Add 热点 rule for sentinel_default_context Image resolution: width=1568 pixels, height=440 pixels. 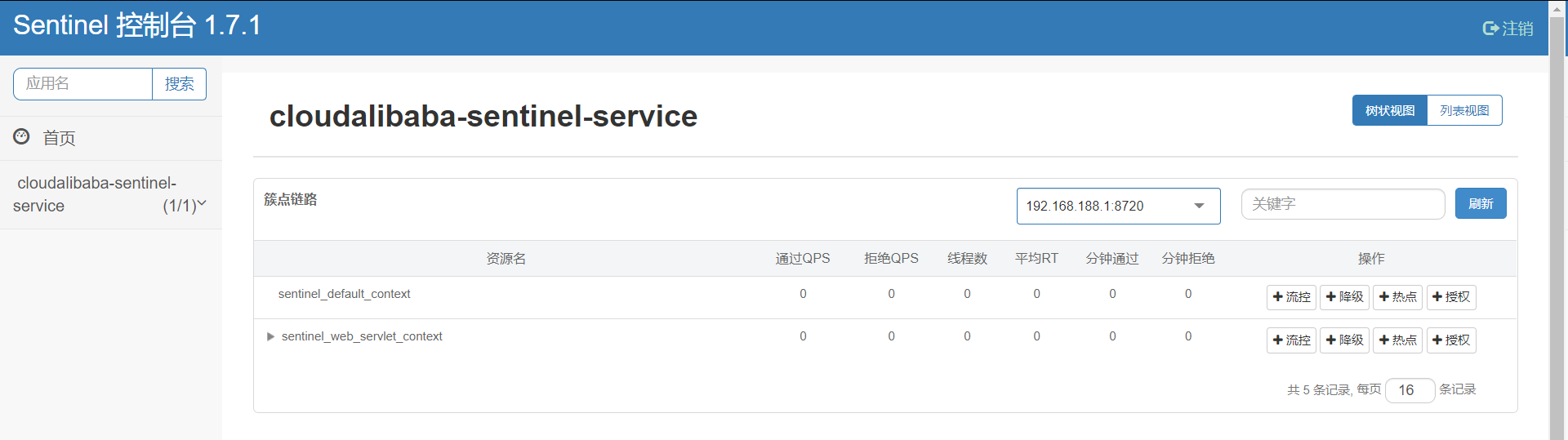coord(1397,297)
